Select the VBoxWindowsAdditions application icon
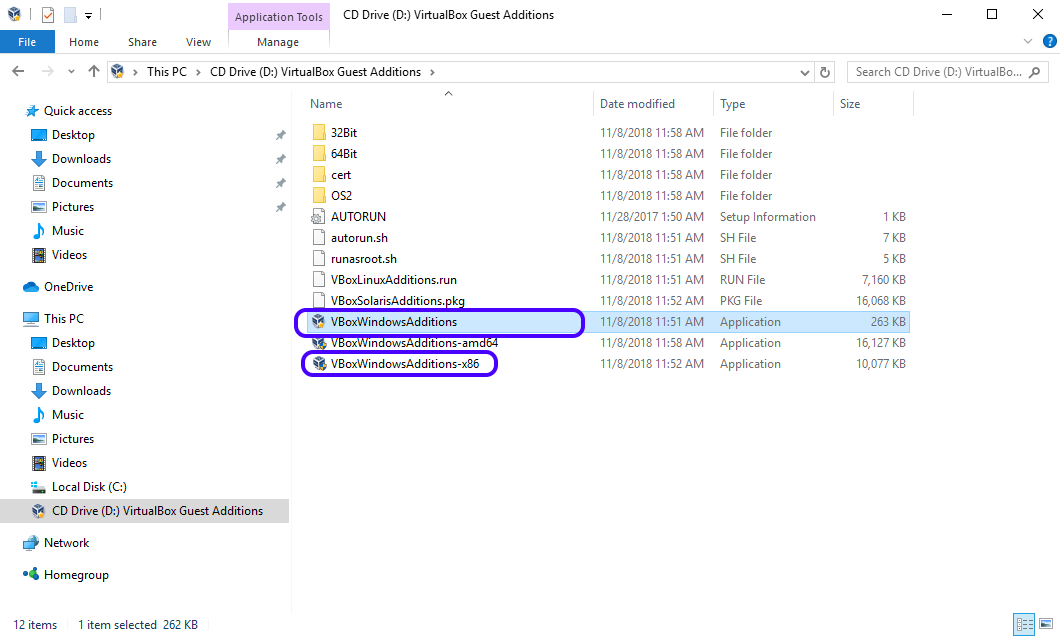Viewport: 1060px width, 636px height. point(319,322)
